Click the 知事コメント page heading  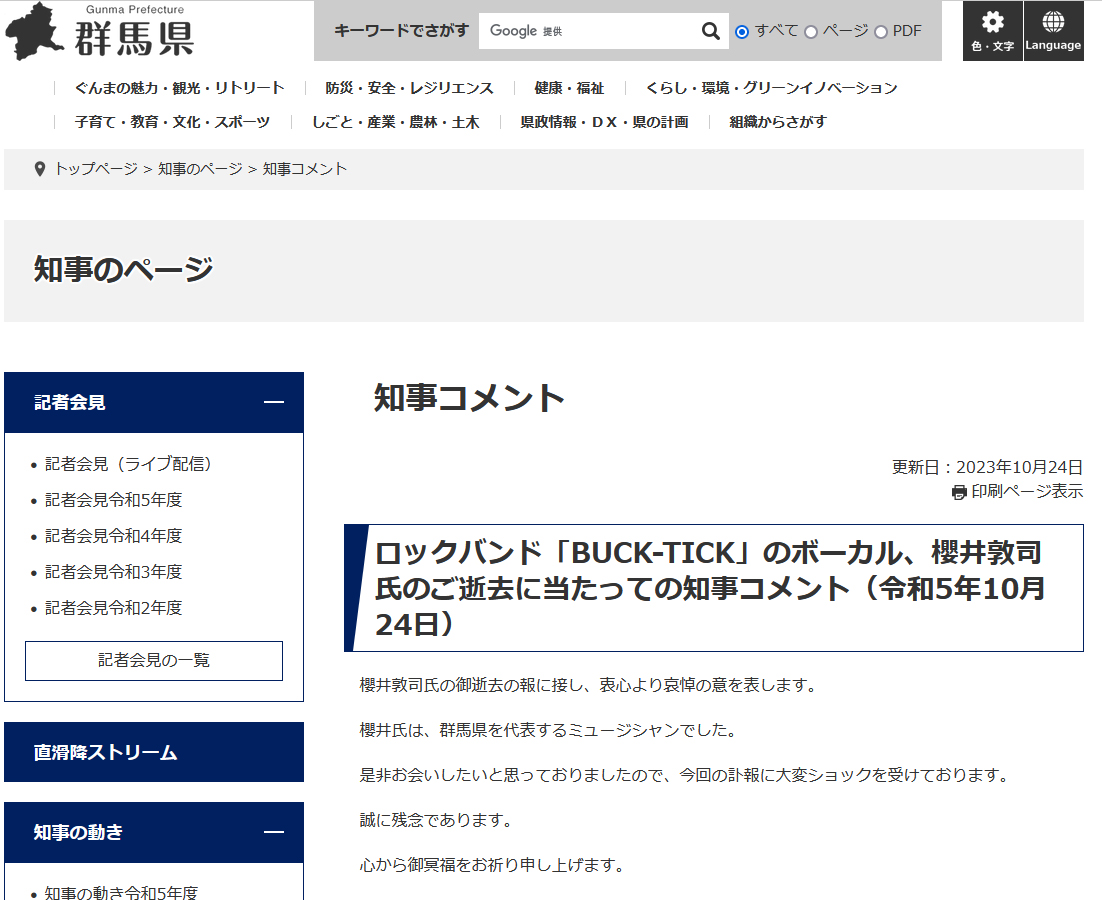coord(469,398)
